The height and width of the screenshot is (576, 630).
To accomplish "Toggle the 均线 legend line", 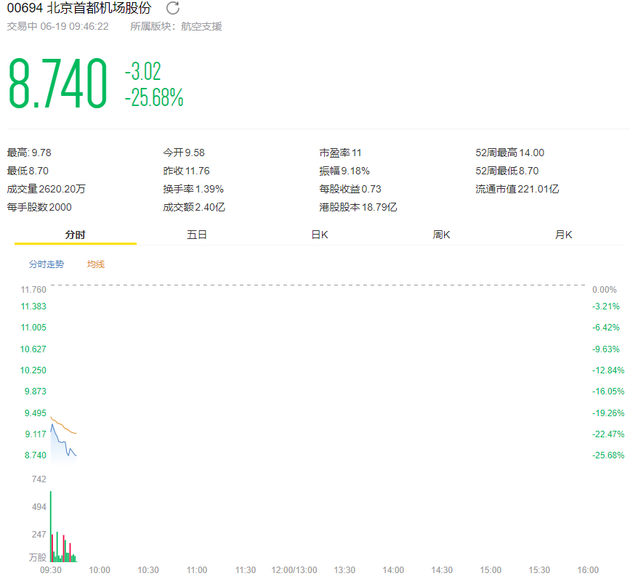I will [x=96, y=264].
